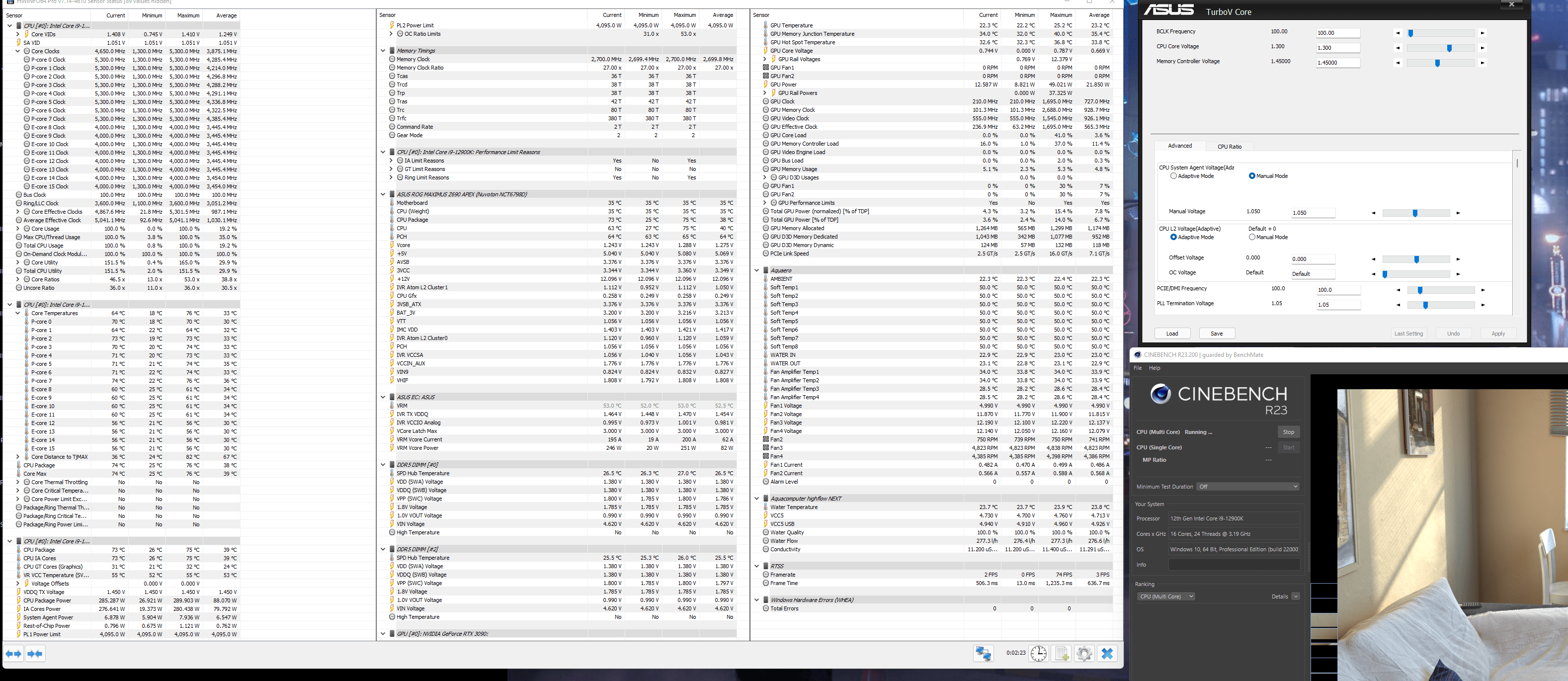Click the Memory Controller Voltage input field
This screenshot has height=681, width=1568.
click(1337, 63)
